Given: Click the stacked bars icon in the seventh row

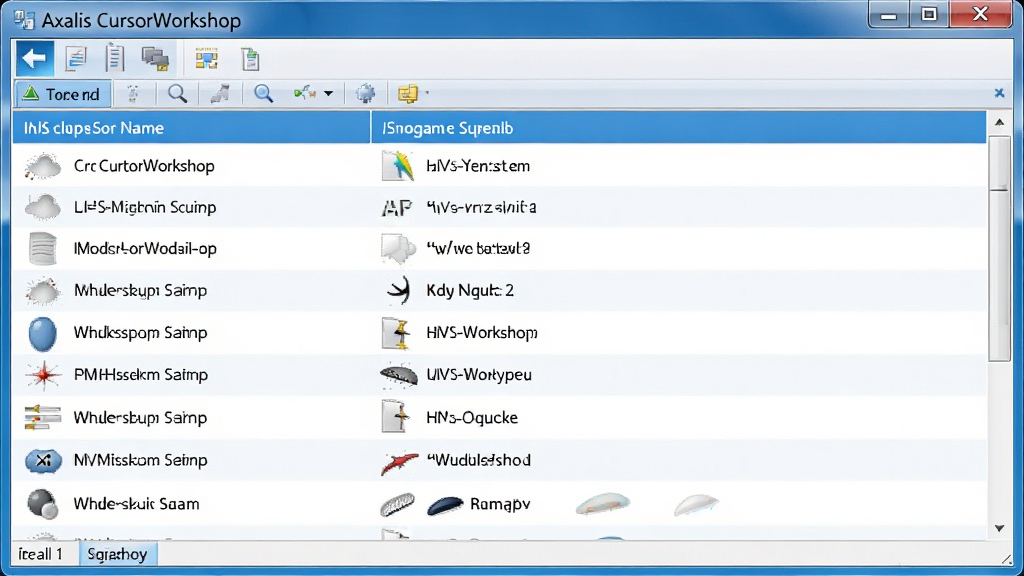Looking at the screenshot, I should pyautogui.click(x=42, y=417).
